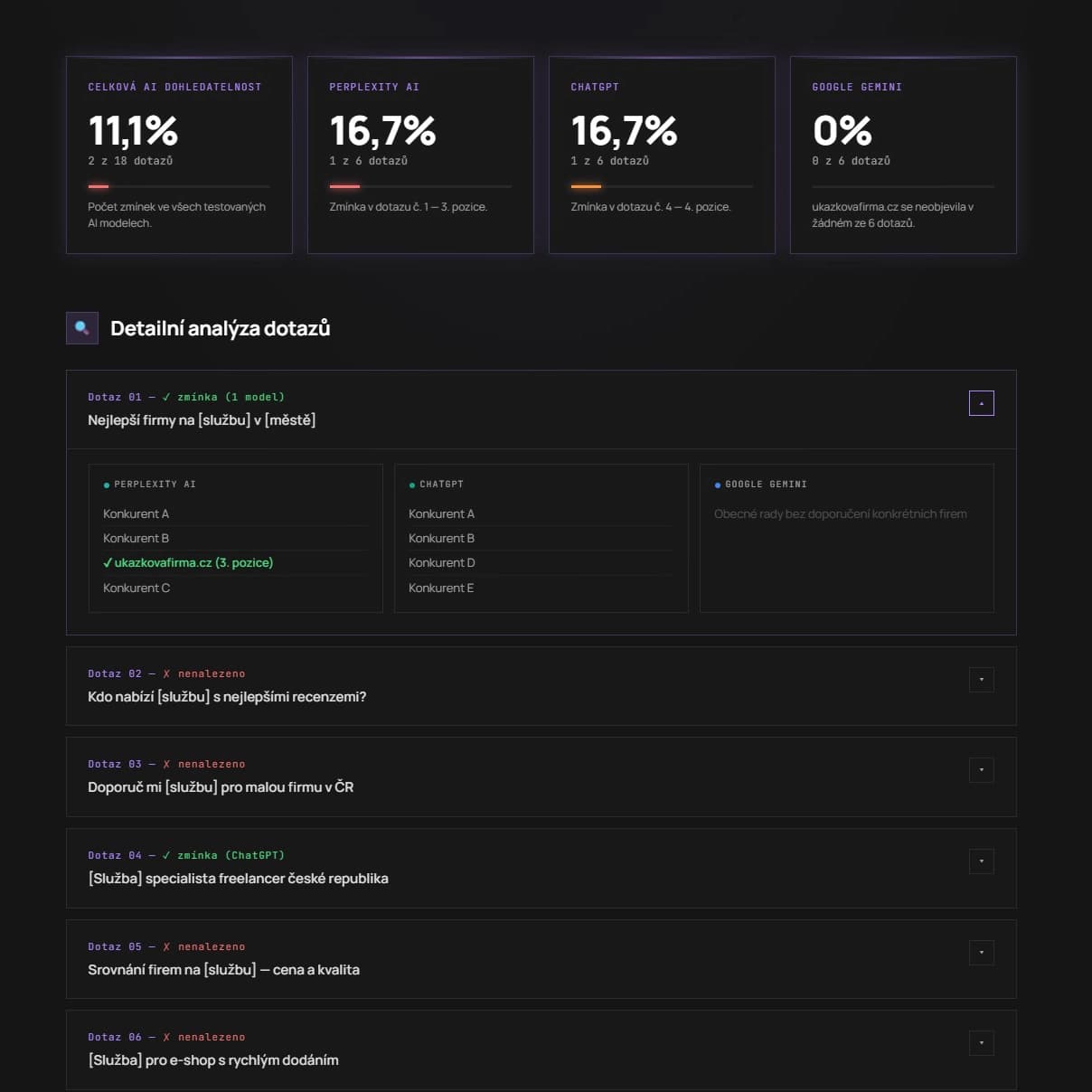Viewport: 1092px width, 1092px height.
Task: Click question [Služba] pro e-shop s rychlým dodáním
Action: click(x=213, y=1060)
